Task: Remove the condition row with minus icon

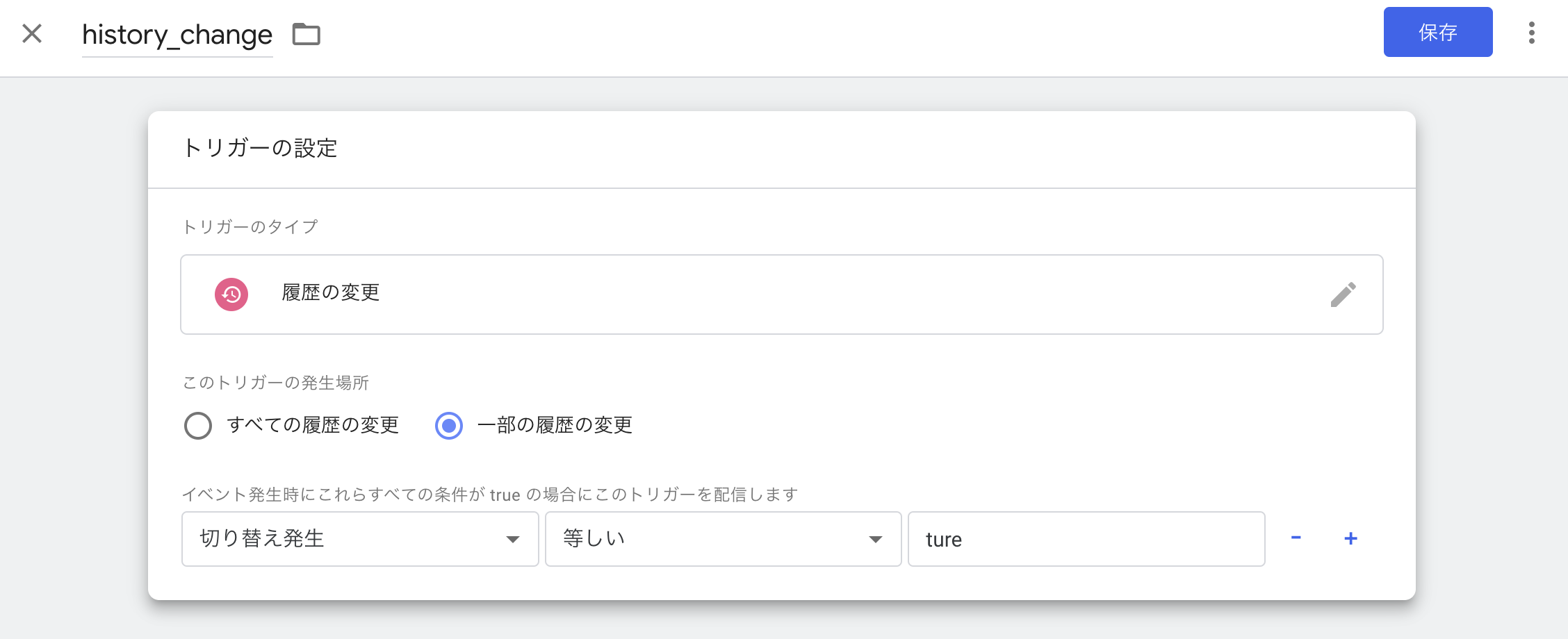Action: 1296,538
